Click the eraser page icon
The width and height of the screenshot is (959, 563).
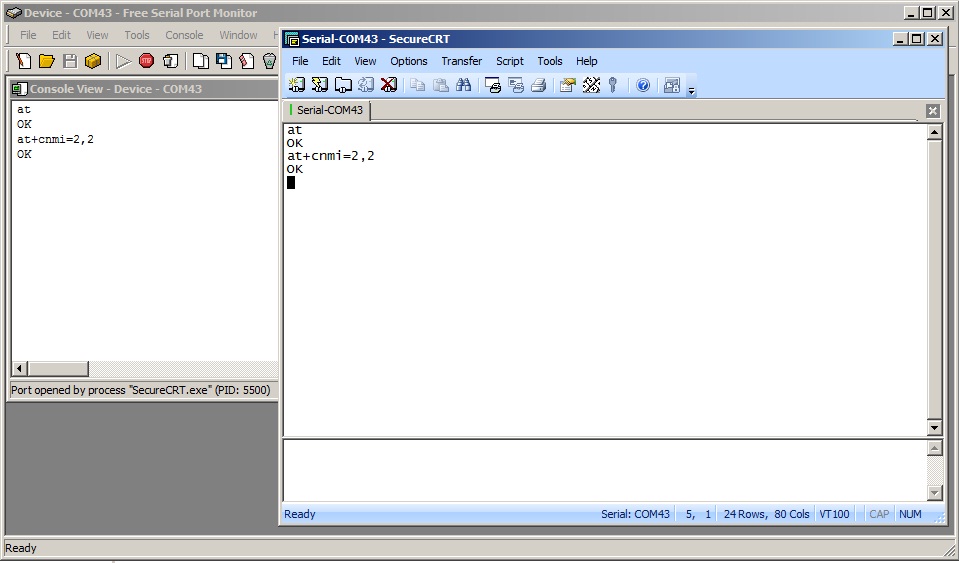tap(246, 61)
